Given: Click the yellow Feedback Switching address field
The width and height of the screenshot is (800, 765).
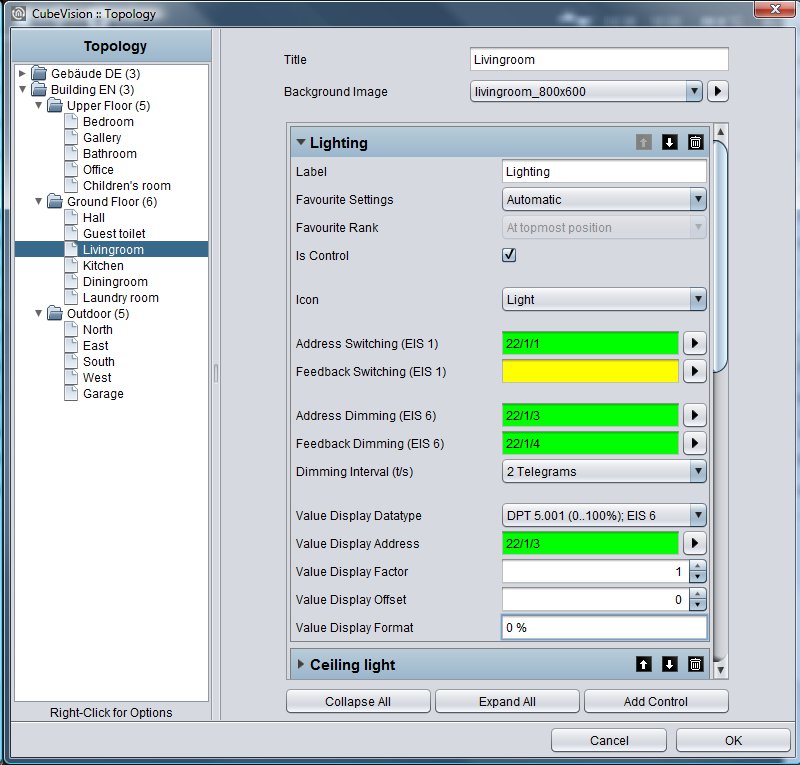Looking at the screenshot, I should pos(590,372).
